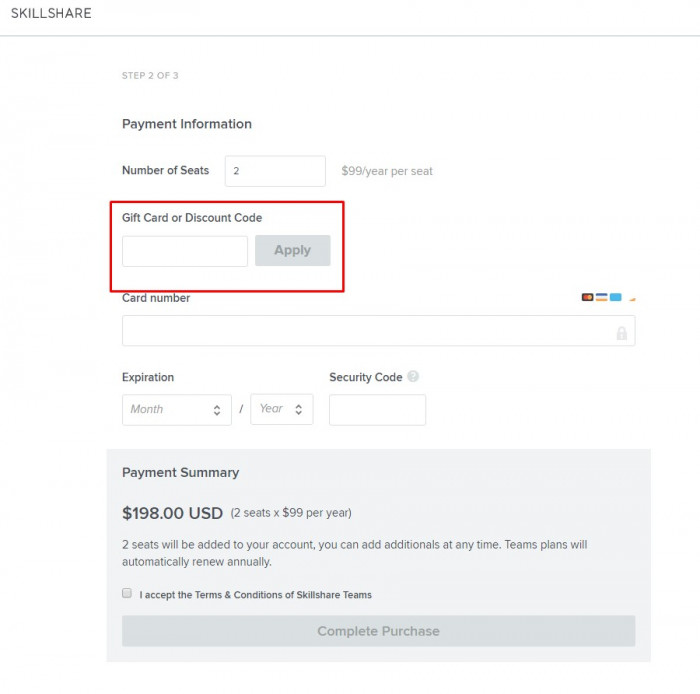Image resolution: width=700 pixels, height=694 pixels.
Task: Click the Visa card icon
Action: (602, 297)
